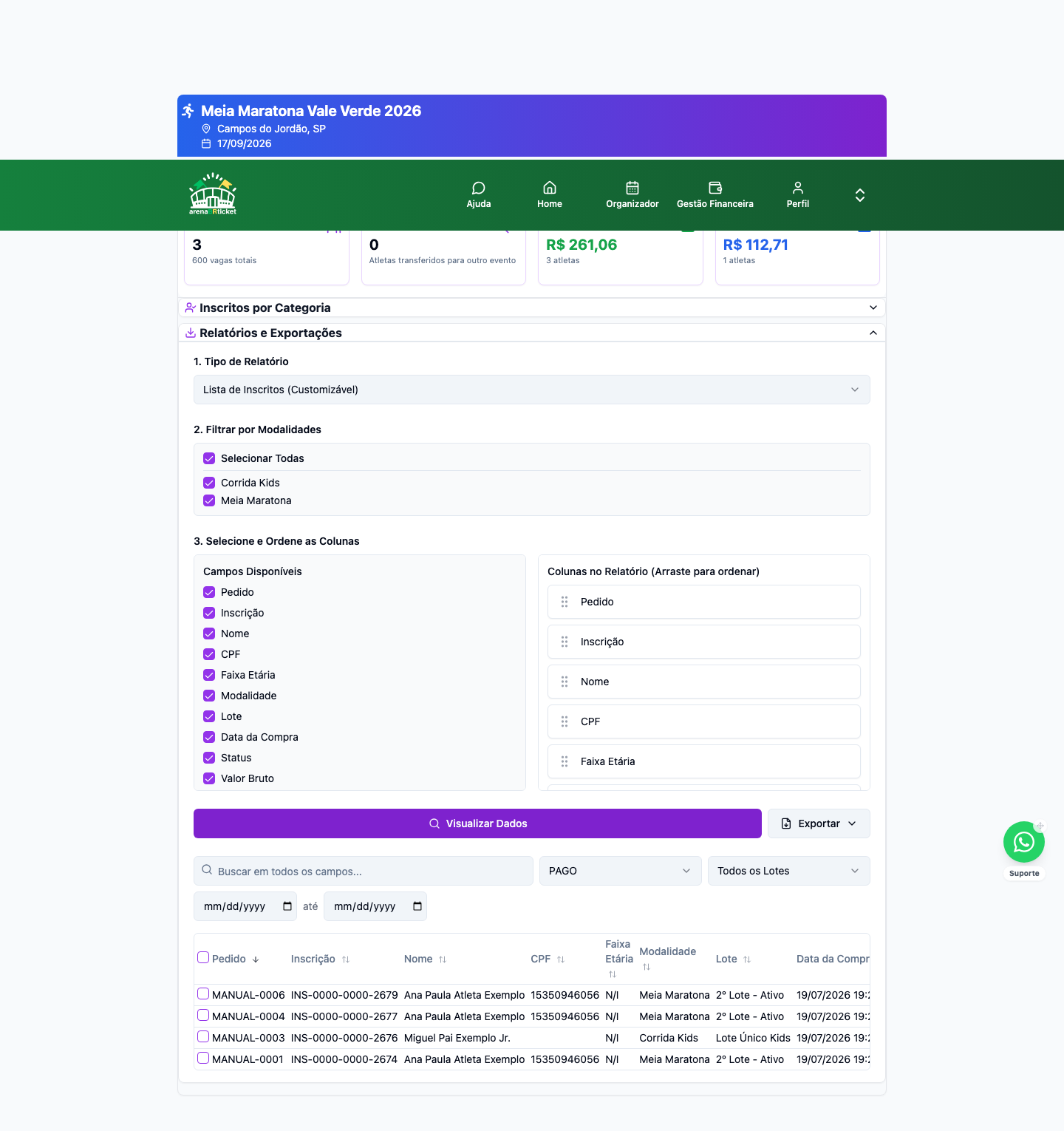The width and height of the screenshot is (1064, 1131).
Task: Open the PAGO status filter dropdown
Action: [x=621, y=871]
